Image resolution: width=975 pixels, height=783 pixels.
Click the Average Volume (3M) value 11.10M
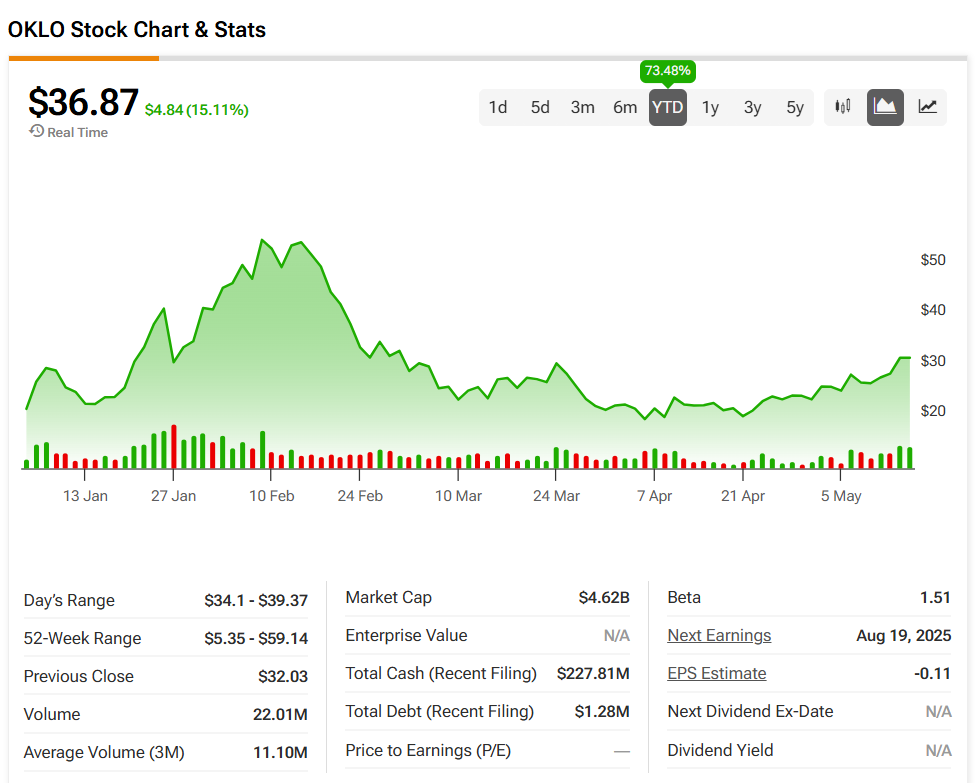click(x=280, y=753)
